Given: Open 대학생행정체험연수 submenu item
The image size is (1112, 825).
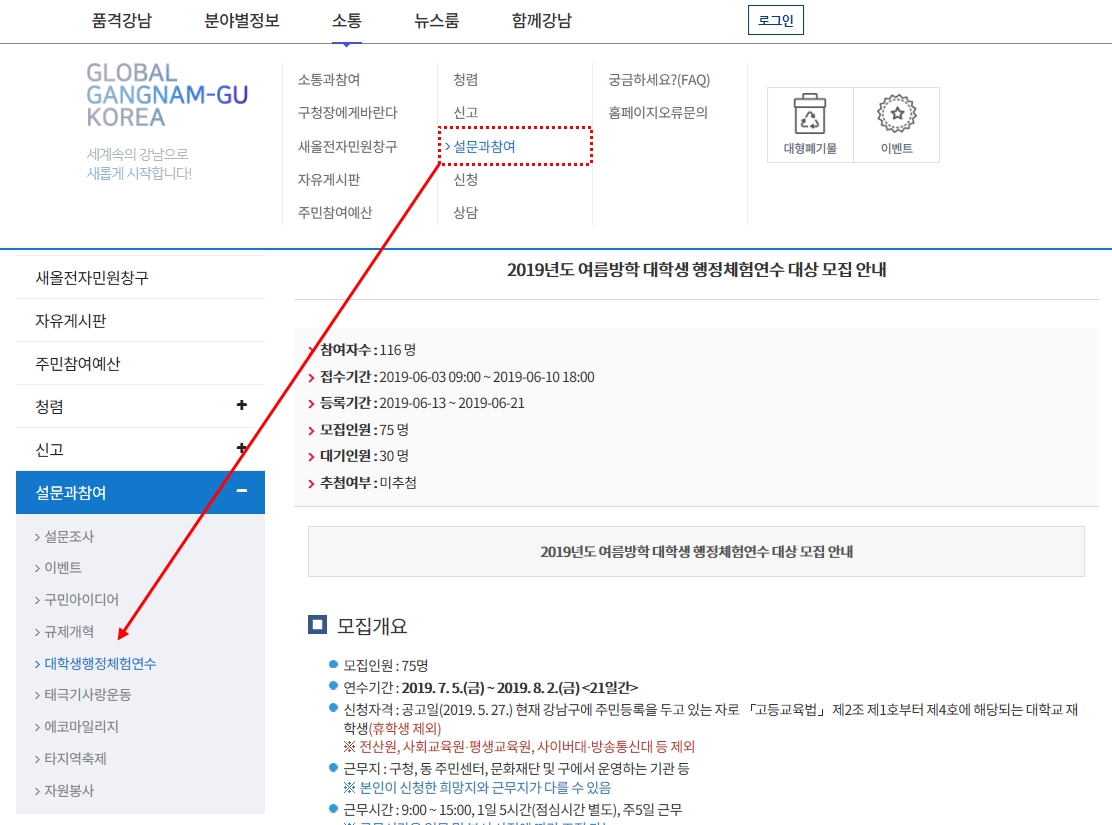Looking at the screenshot, I should click(100, 663).
